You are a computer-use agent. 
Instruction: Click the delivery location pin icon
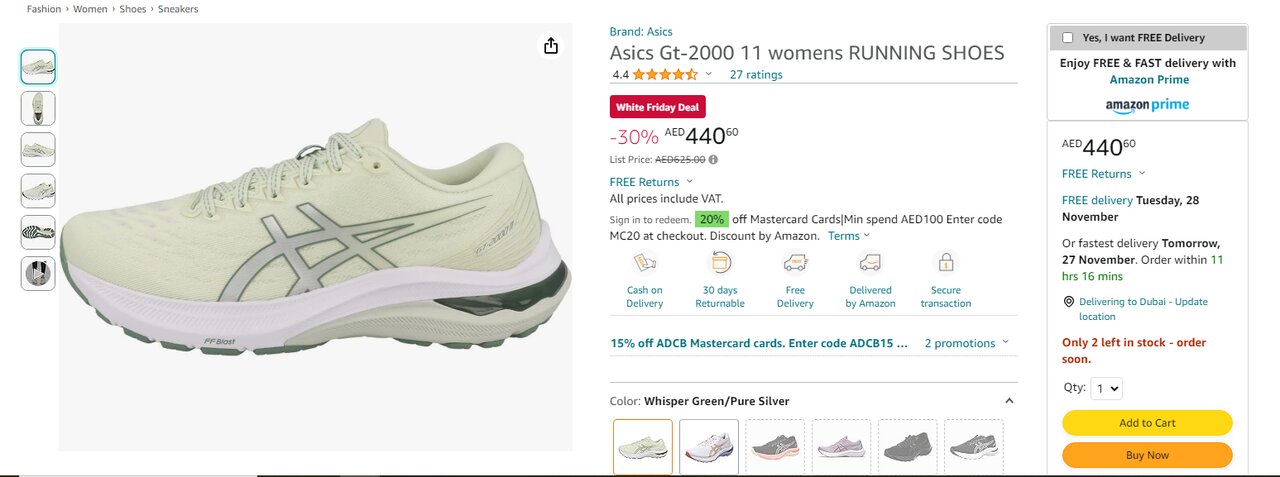click(1068, 302)
